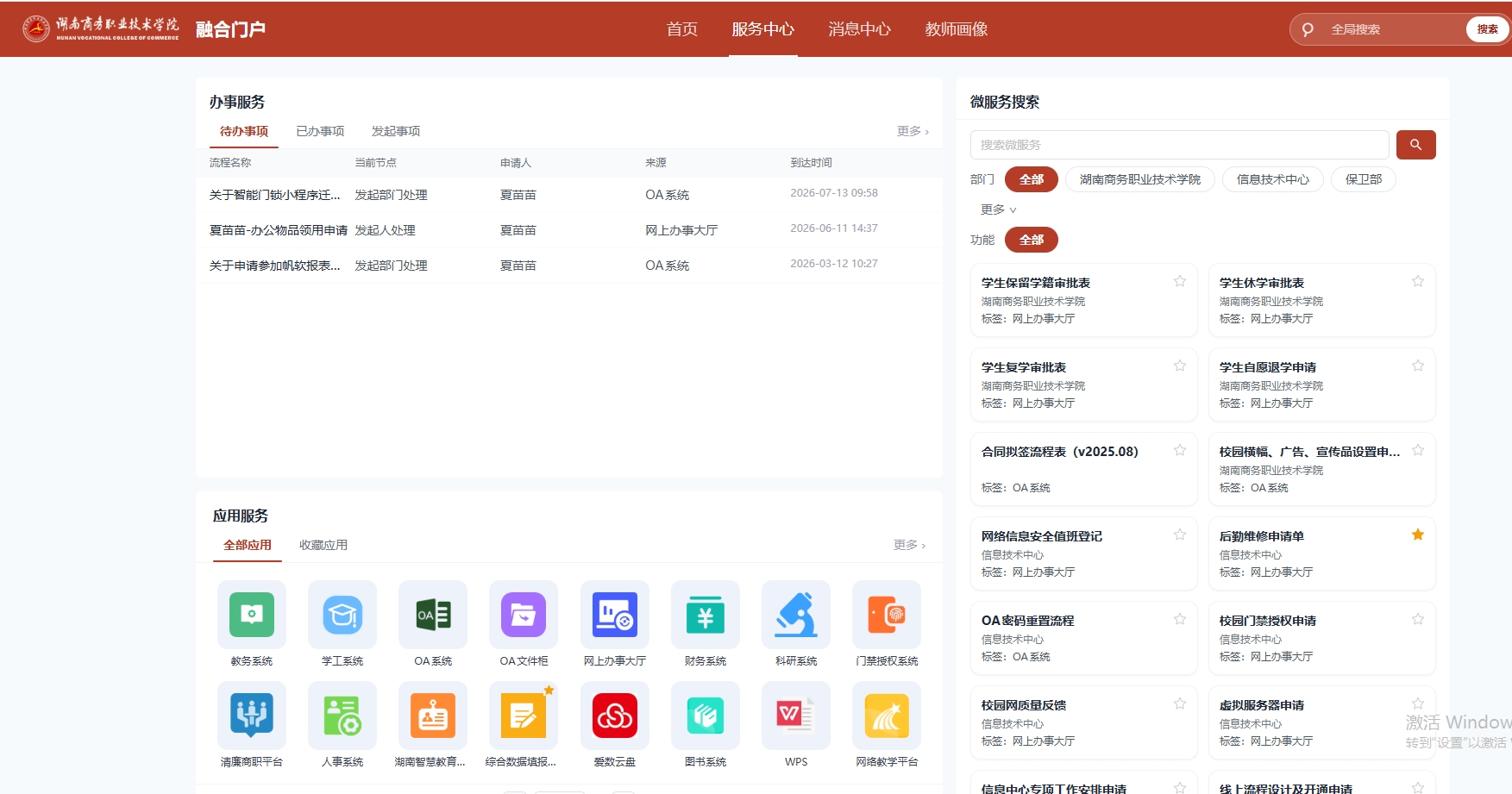Filter by 信息技术中心 department

click(x=1272, y=179)
